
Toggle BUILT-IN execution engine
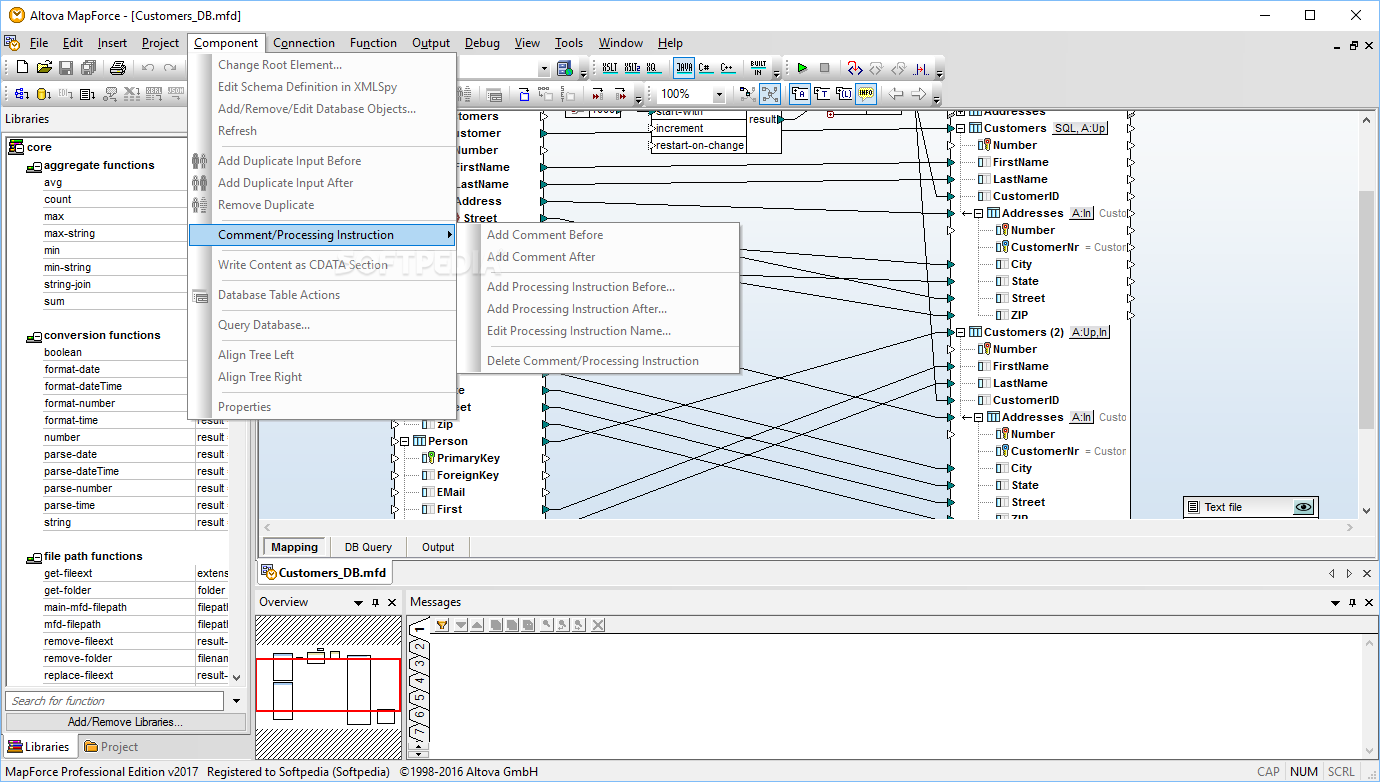point(758,67)
